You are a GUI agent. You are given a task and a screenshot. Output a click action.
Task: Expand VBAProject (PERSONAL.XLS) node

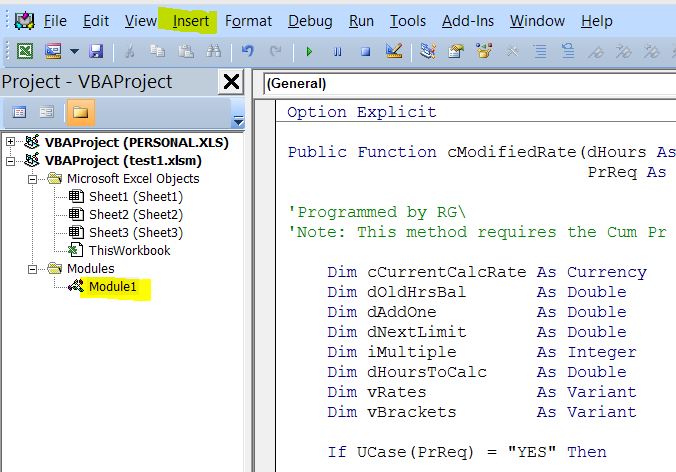pos(11,142)
